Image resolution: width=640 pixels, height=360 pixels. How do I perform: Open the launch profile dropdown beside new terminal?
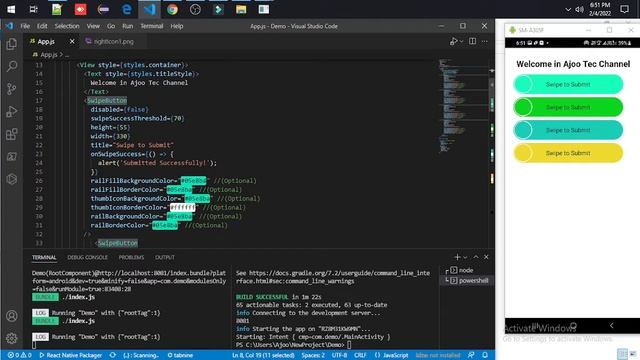465,257
